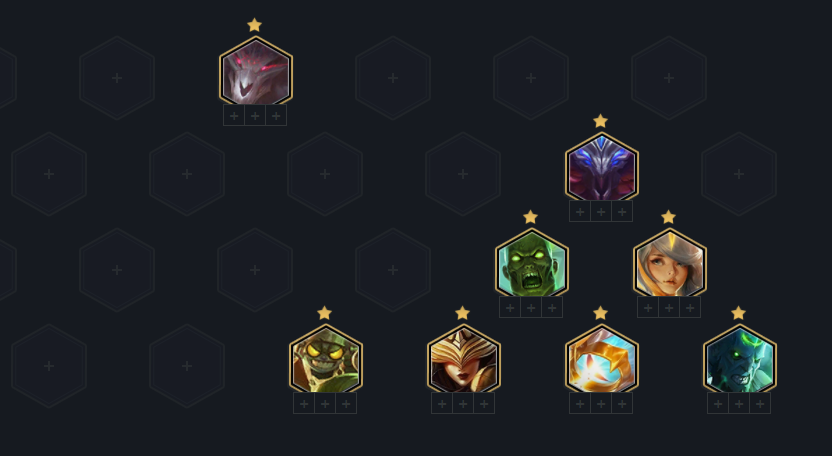Toggle star above the green zombie champion
The image size is (832, 456).
click(530, 217)
